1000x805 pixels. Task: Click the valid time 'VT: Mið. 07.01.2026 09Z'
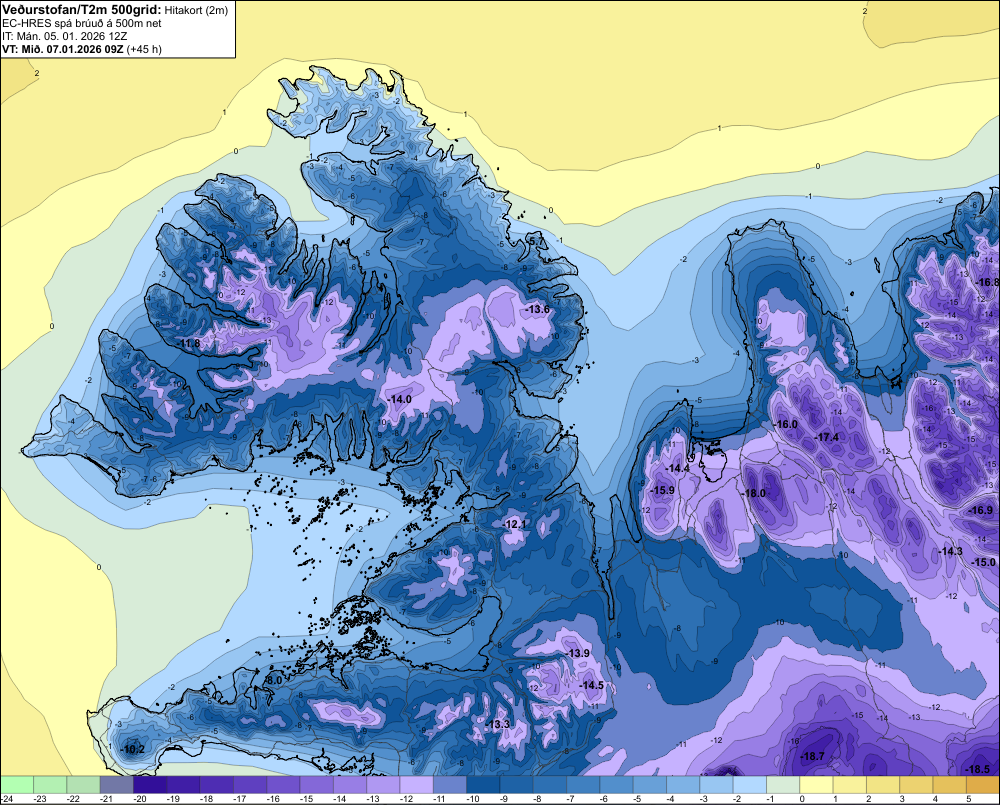point(62,49)
